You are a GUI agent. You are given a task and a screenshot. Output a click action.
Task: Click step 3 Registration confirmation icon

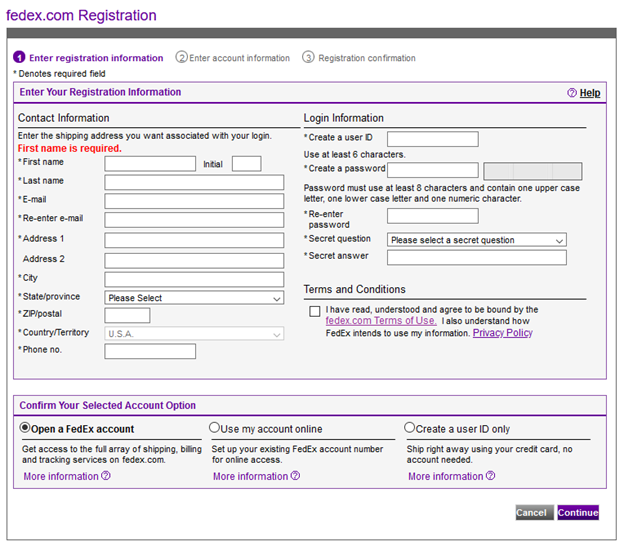click(308, 58)
